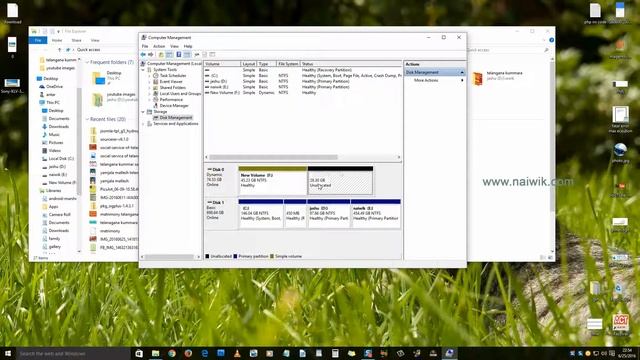Image resolution: width=640 pixels, height=360 pixels.
Task: Open the Action menu in Computer Management
Action: pos(159,47)
